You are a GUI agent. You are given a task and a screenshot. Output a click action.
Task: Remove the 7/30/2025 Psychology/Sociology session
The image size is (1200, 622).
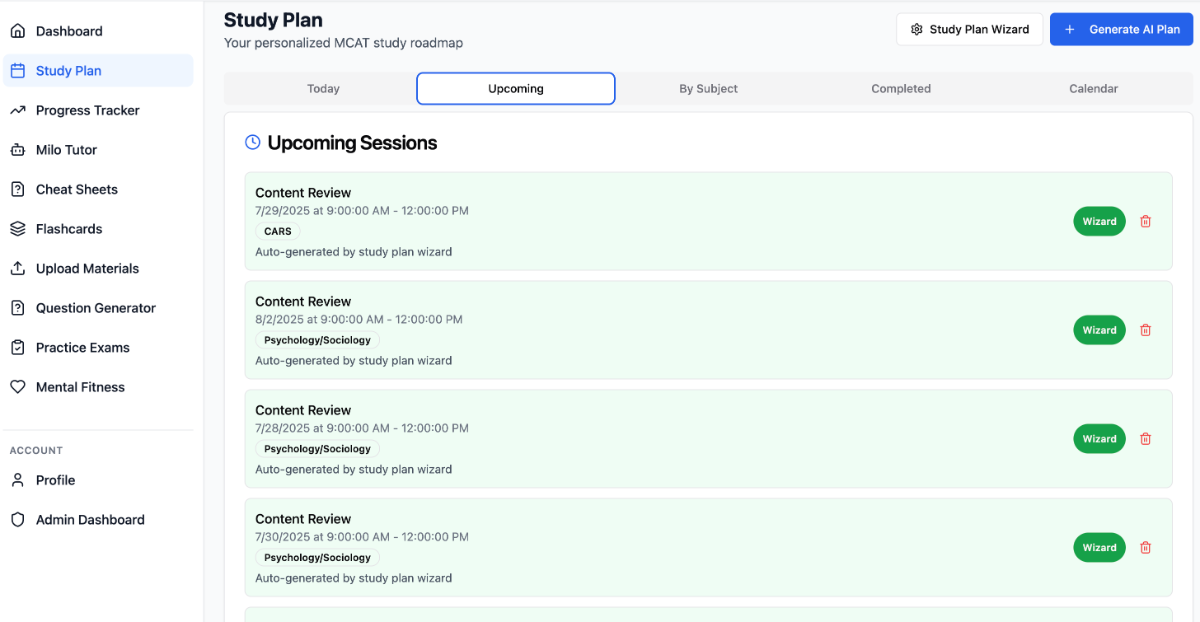(1145, 548)
